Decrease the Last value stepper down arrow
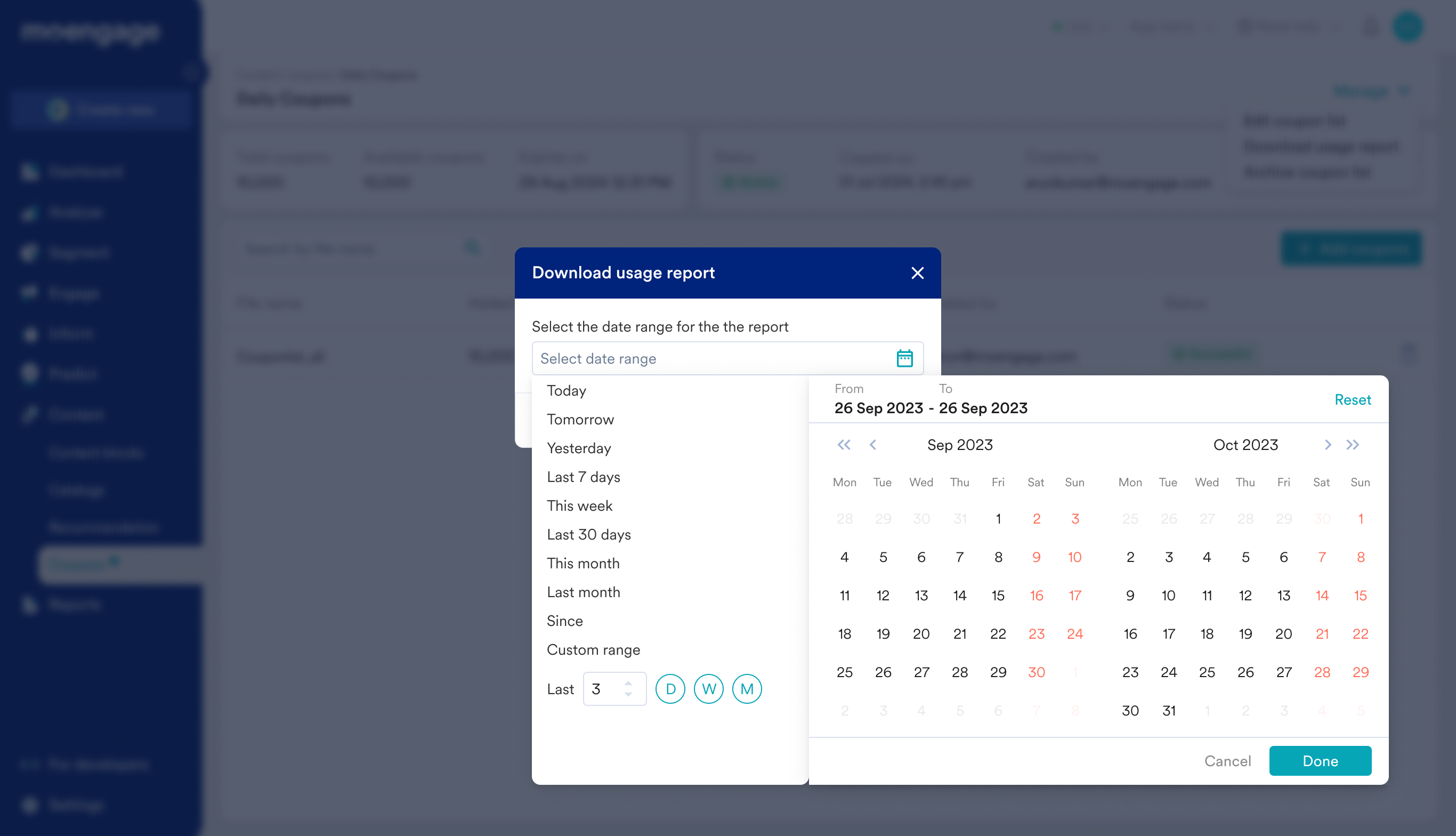 [628, 695]
